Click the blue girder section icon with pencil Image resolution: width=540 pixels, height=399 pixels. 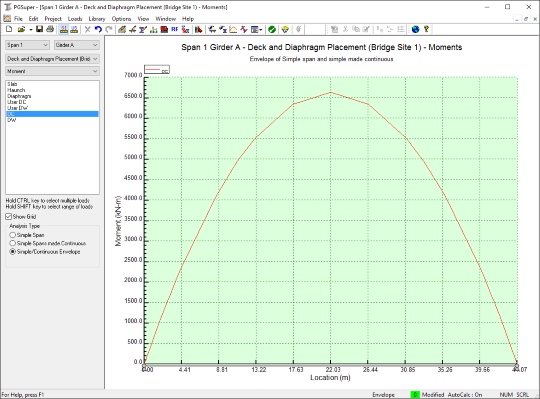(x=143, y=29)
